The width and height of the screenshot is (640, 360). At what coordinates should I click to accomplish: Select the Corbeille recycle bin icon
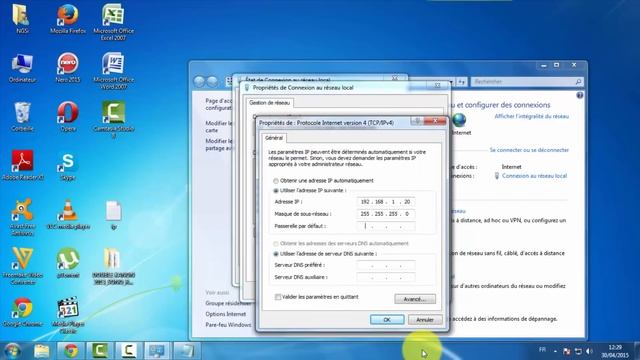tap(22, 117)
